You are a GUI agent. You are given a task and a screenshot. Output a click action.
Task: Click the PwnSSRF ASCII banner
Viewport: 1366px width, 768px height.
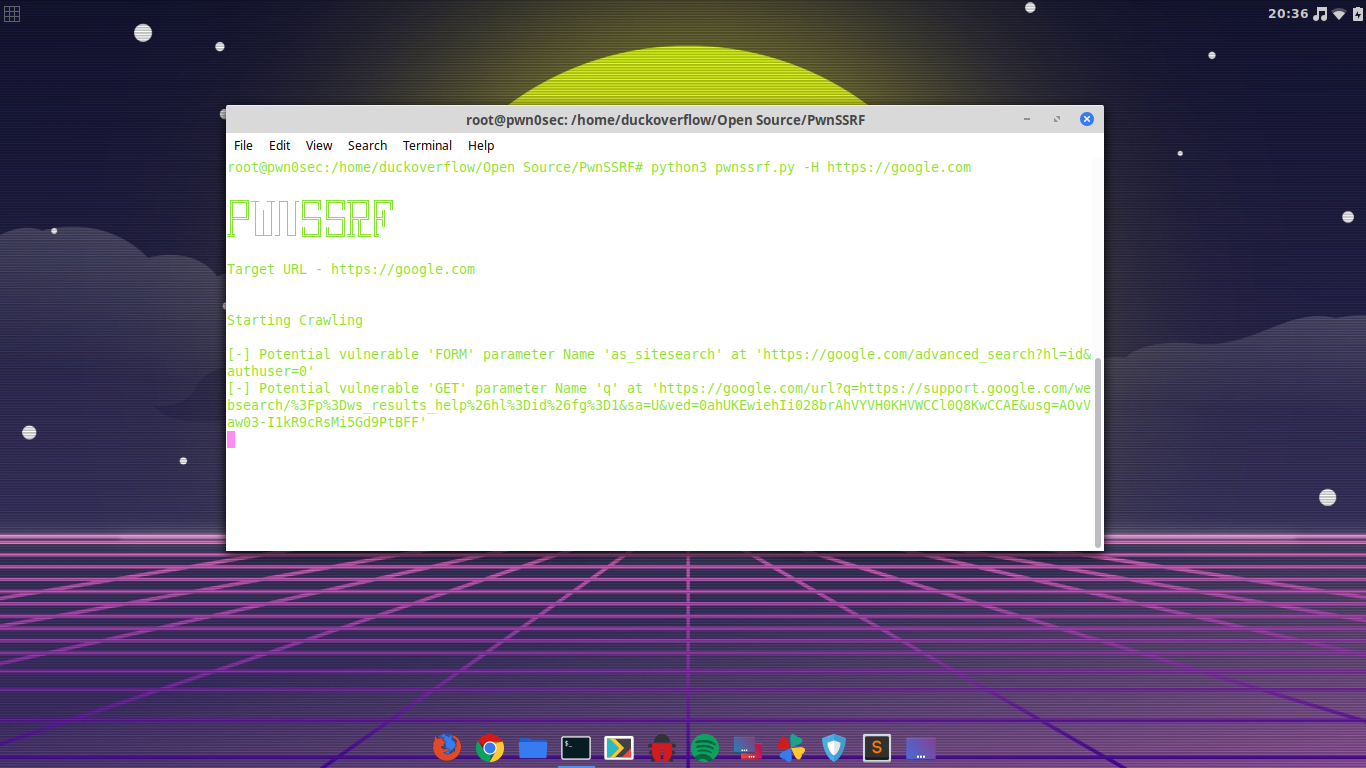[x=310, y=218]
